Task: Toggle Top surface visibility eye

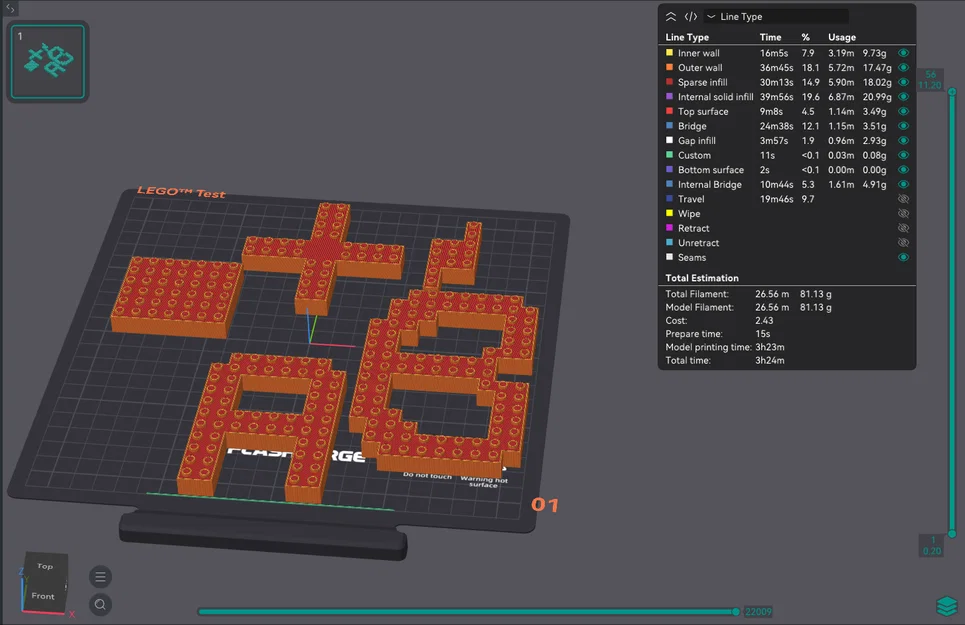Action: [903, 111]
